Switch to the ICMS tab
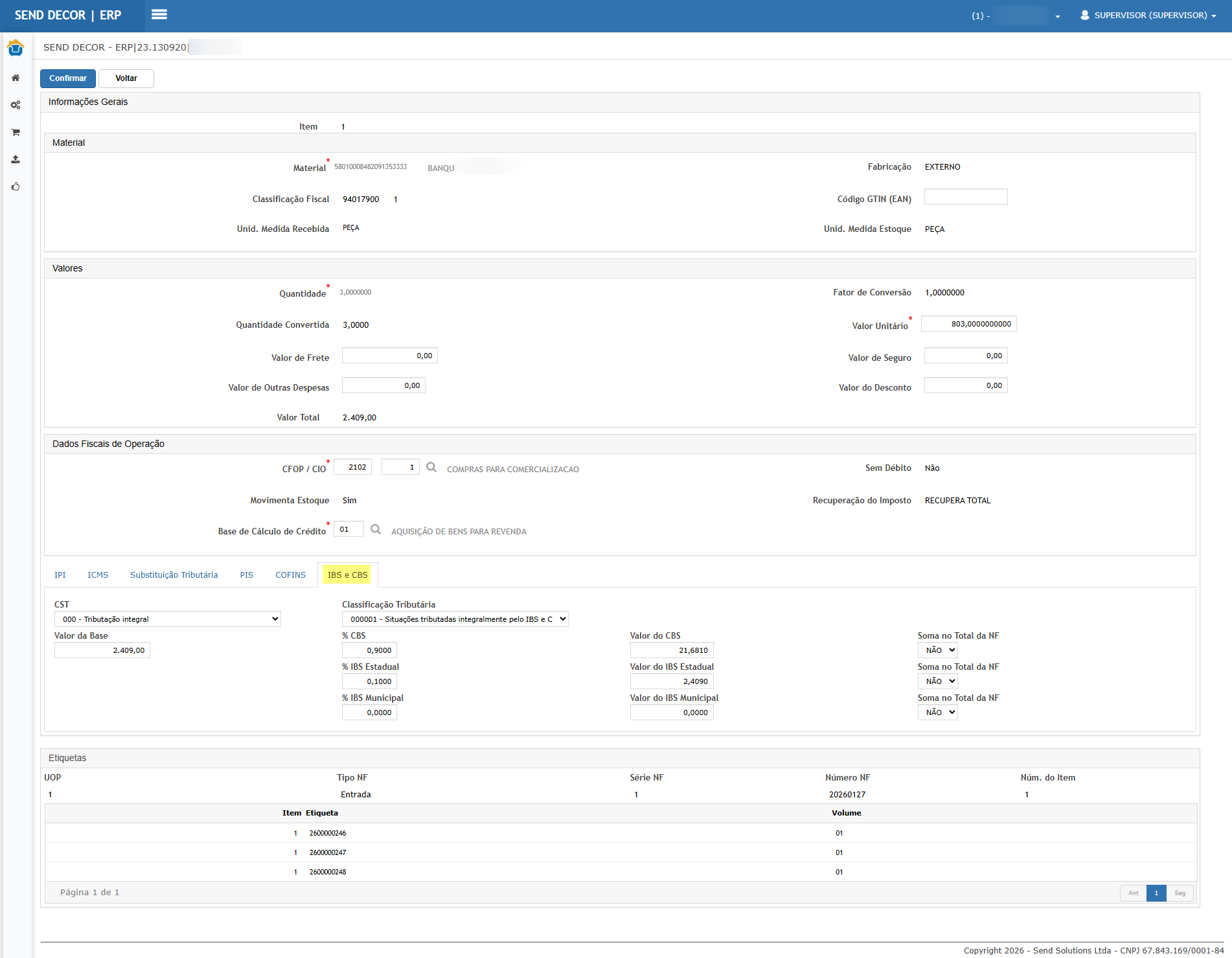This screenshot has height=958, width=1232. click(98, 575)
